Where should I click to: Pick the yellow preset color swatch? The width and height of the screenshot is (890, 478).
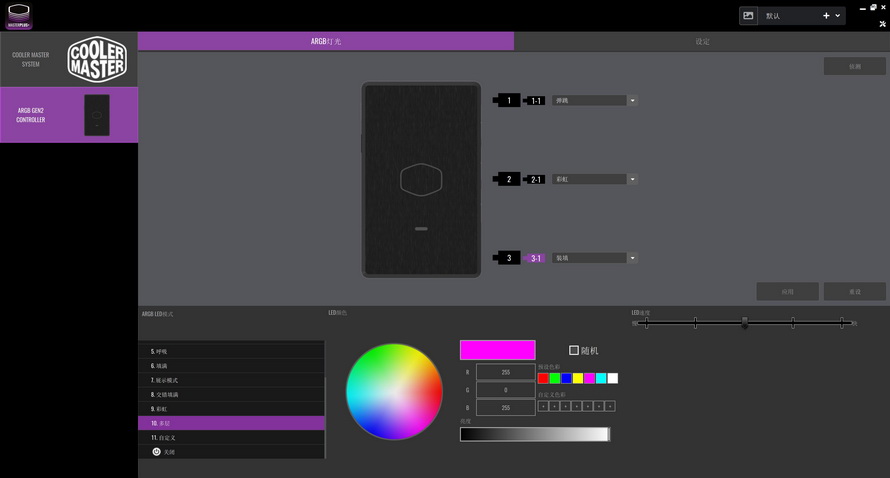(x=578, y=379)
